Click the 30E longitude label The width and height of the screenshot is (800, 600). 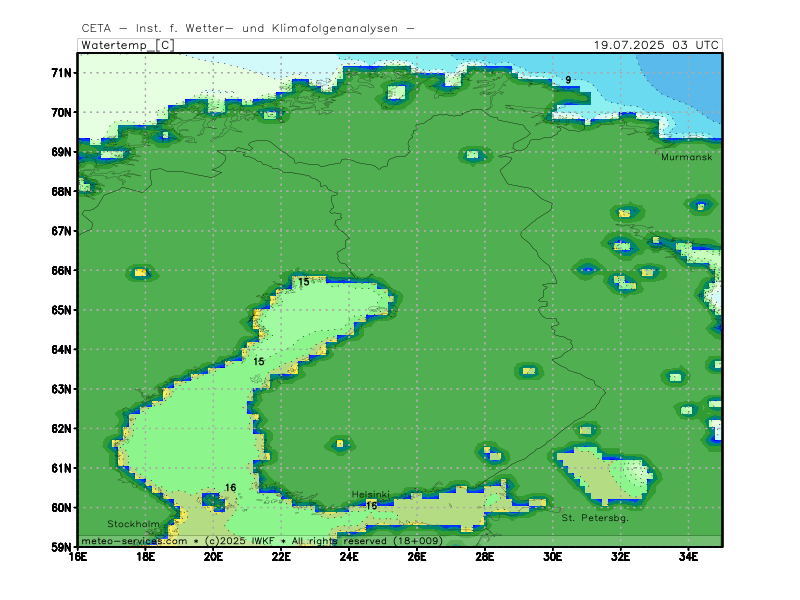tap(553, 556)
